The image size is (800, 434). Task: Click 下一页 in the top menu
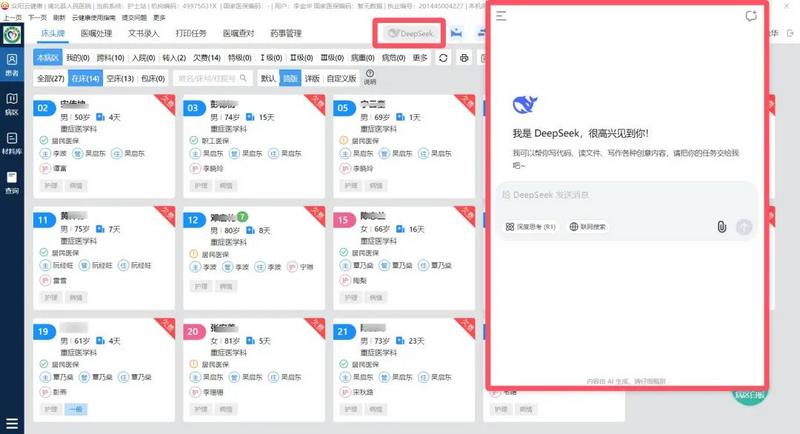point(37,17)
